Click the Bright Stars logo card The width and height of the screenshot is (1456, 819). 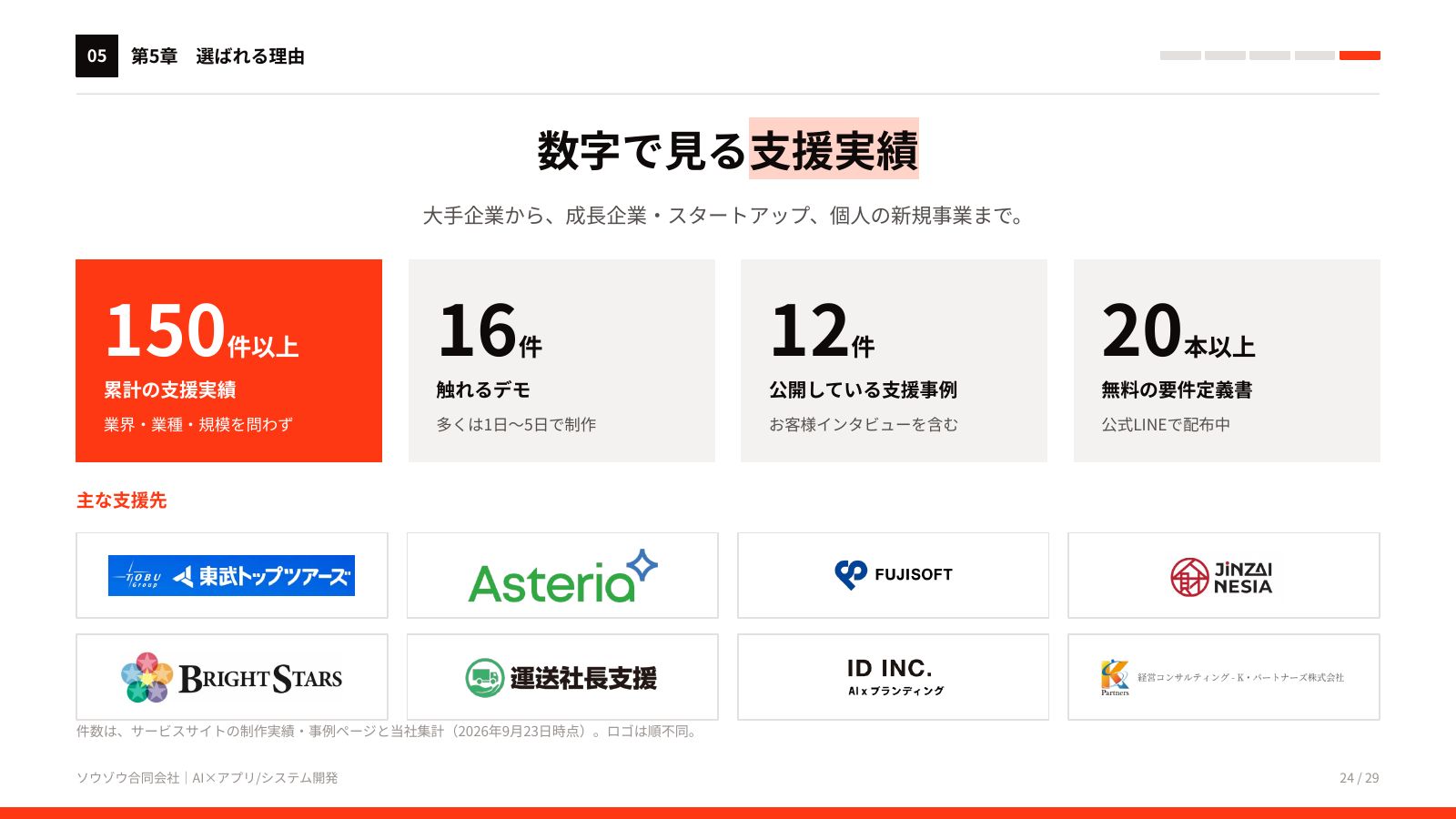click(232, 677)
